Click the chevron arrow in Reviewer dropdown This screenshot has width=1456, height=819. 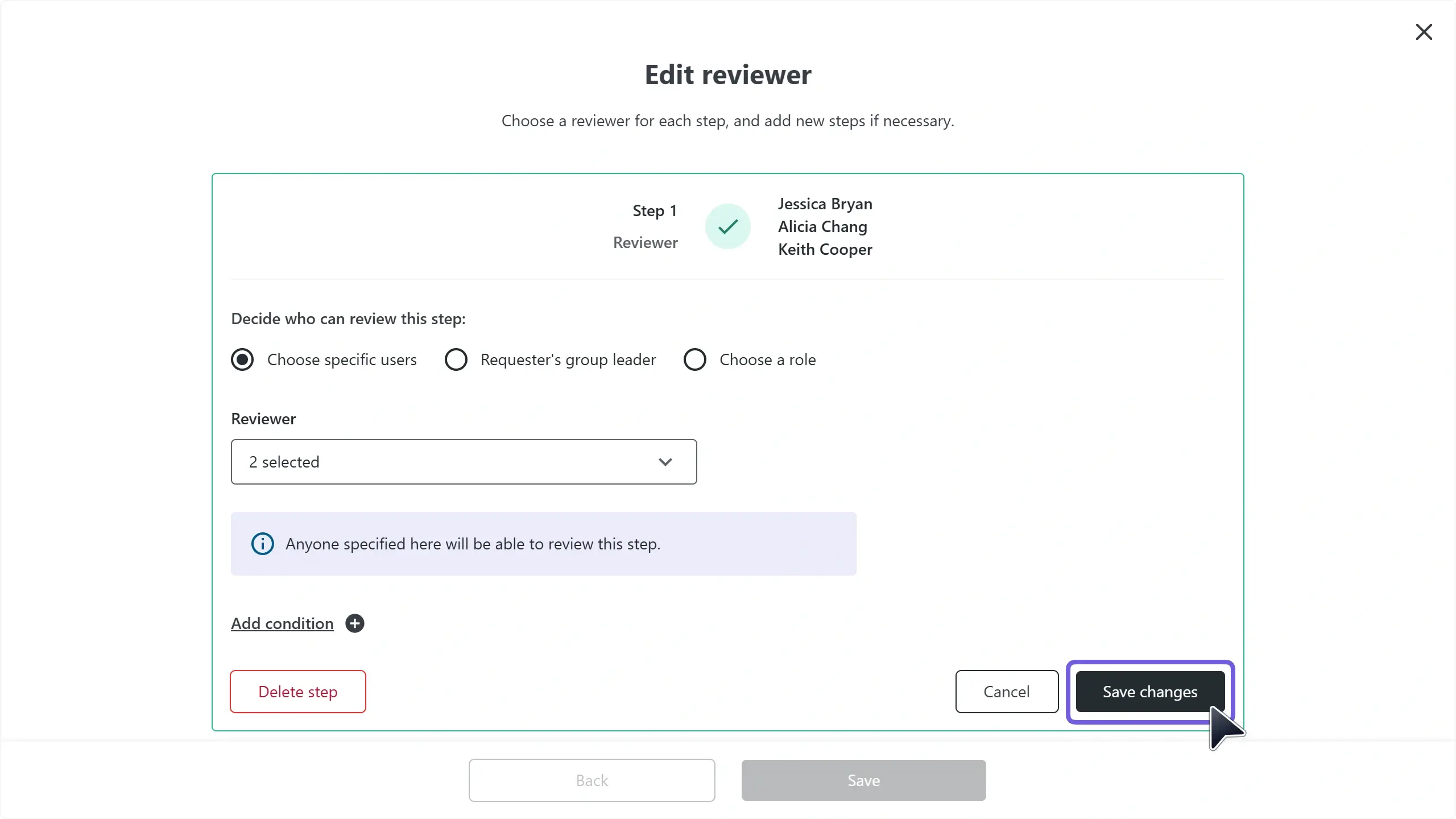pos(665,462)
